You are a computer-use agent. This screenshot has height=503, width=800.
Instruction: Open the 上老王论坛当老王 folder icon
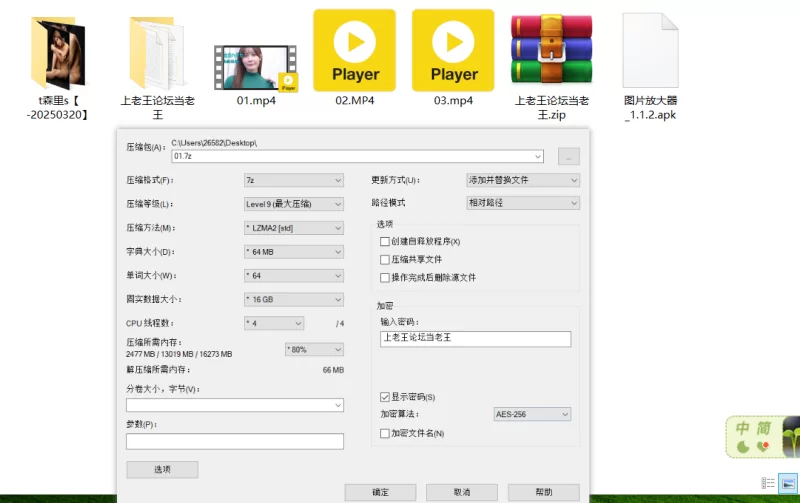pyautogui.click(x=157, y=50)
